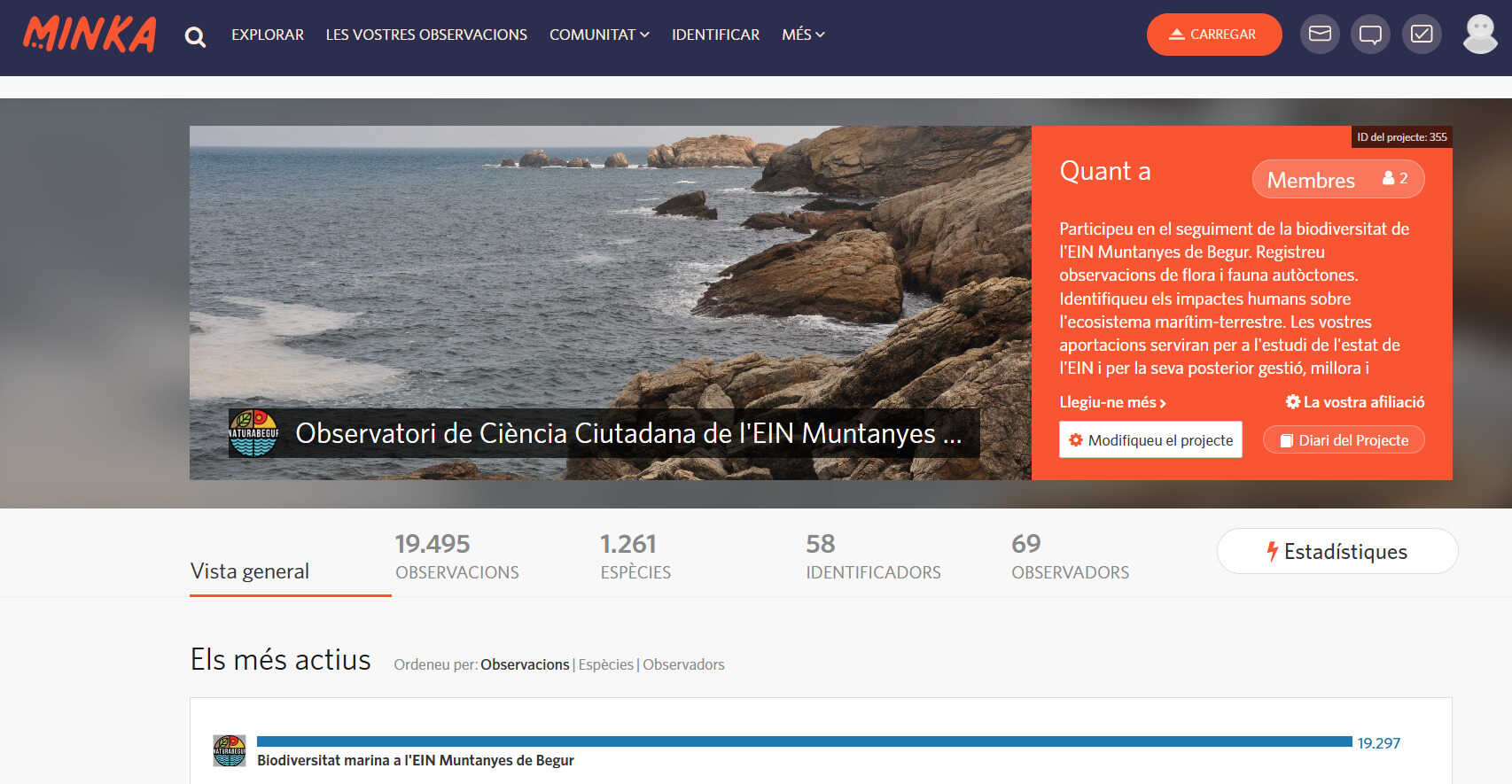Click the Naturabegur project logo in banner
Image resolution: width=1512 pixels, height=784 pixels.
tap(253, 432)
